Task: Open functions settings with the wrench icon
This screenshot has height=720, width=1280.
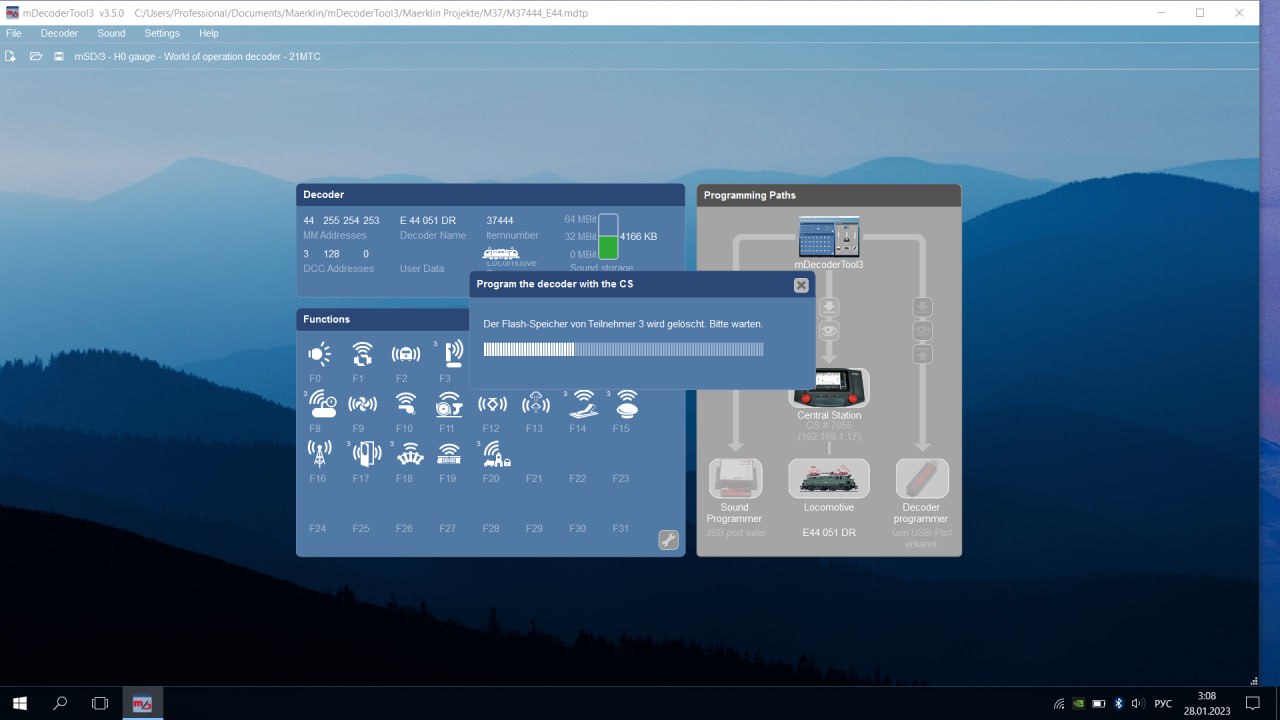Action: pyautogui.click(x=668, y=540)
